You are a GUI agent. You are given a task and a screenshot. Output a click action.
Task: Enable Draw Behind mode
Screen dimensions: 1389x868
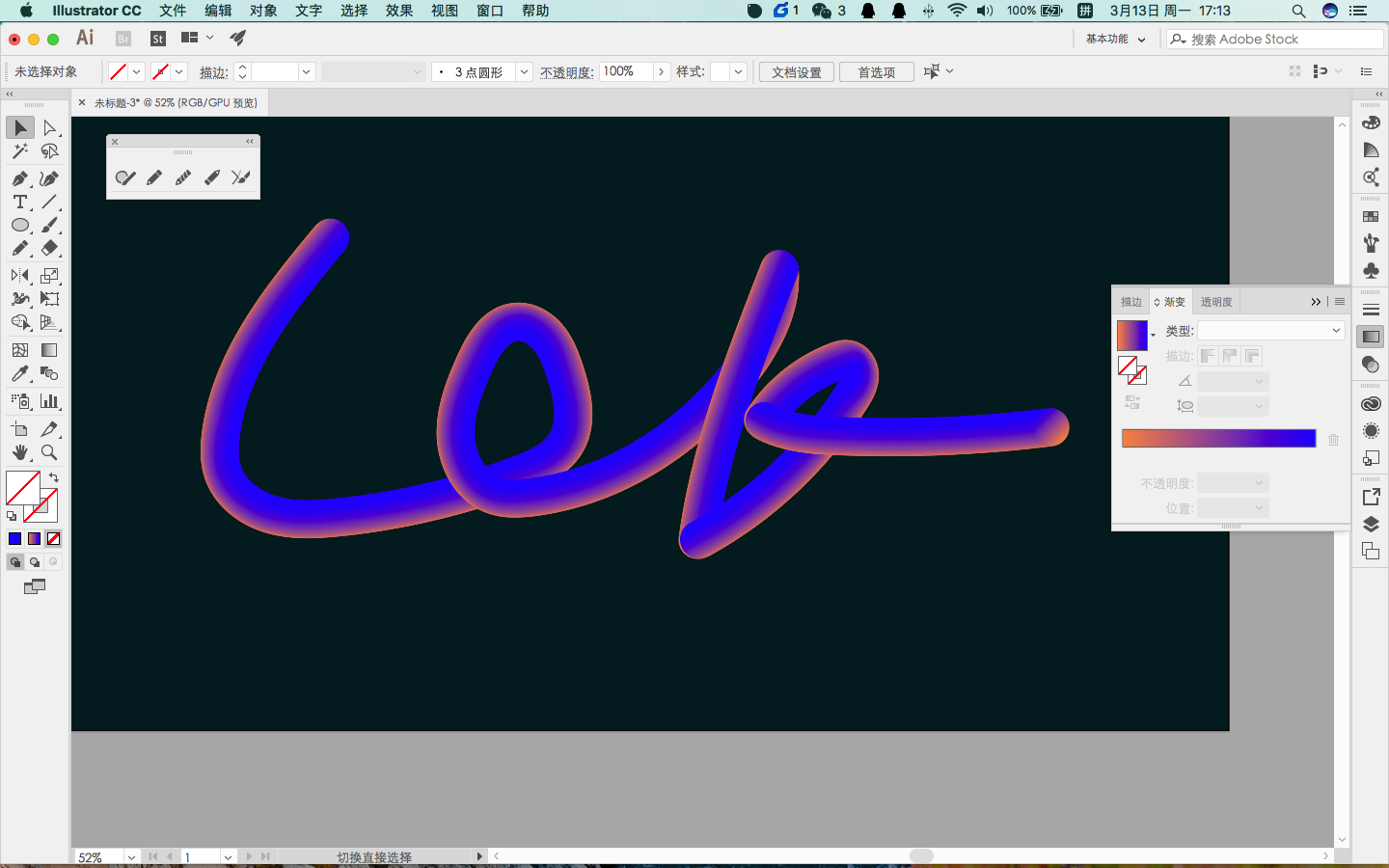tap(35, 561)
